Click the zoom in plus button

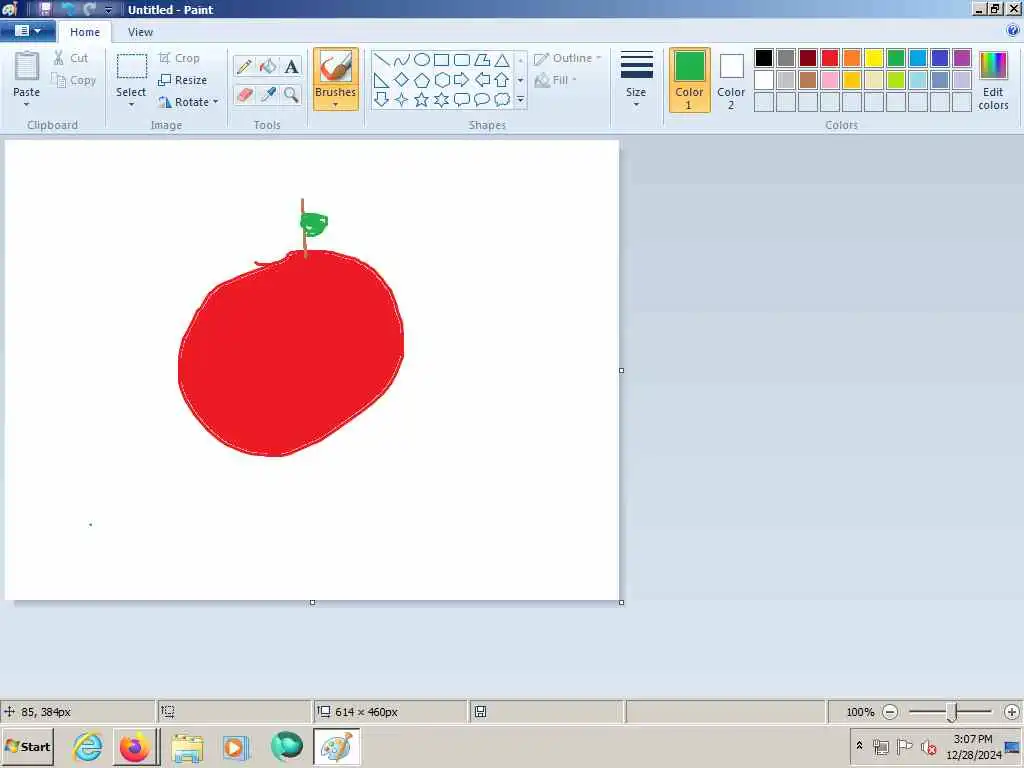click(x=1012, y=712)
